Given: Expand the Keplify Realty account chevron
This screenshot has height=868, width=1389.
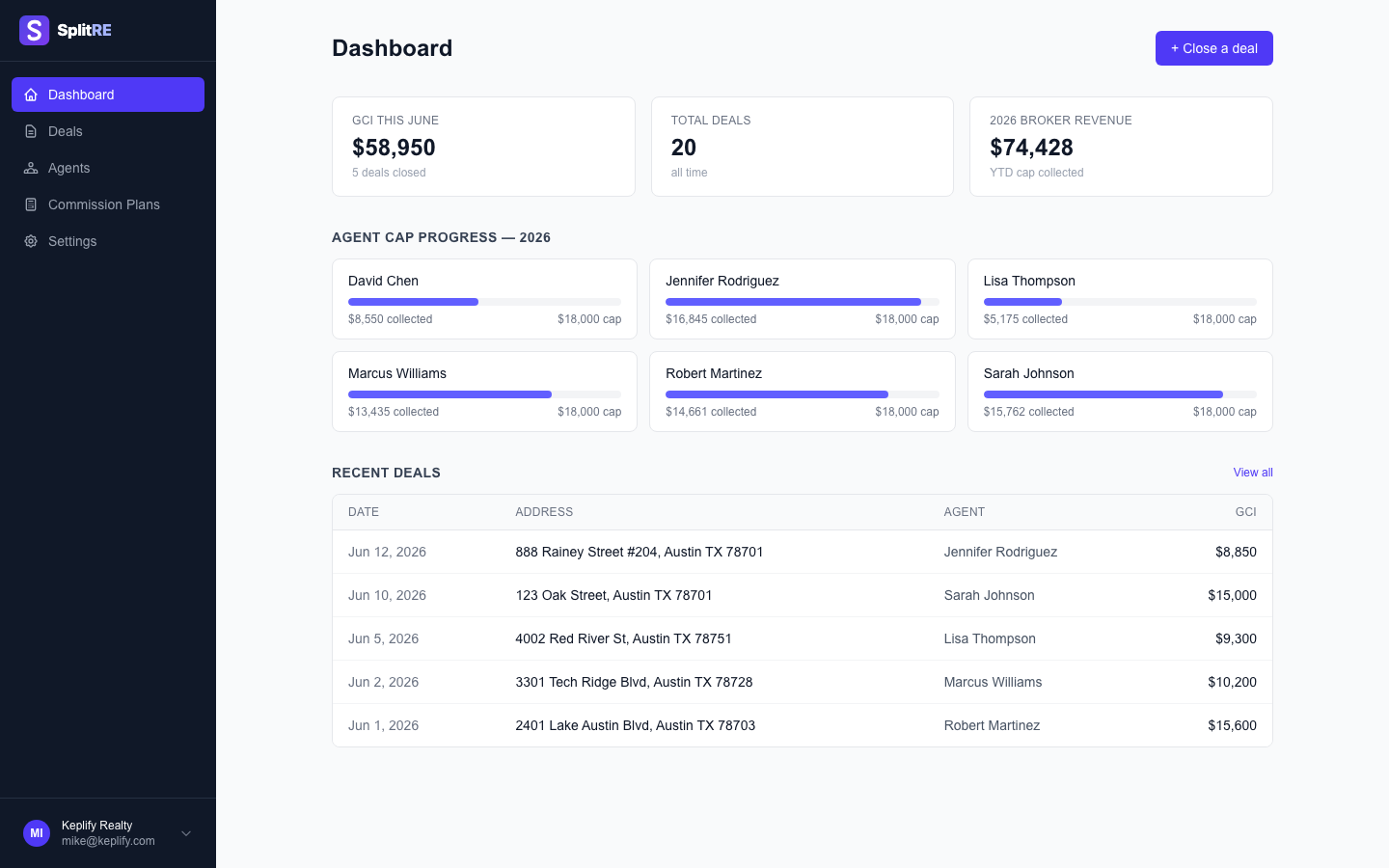Looking at the screenshot, I should tap(186, 833).
